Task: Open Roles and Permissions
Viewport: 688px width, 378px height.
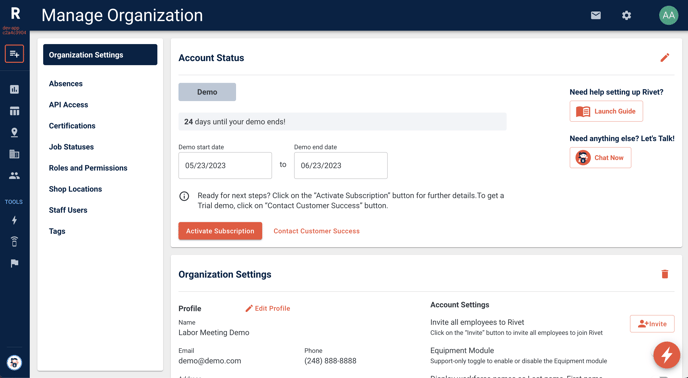Action: 88,168
